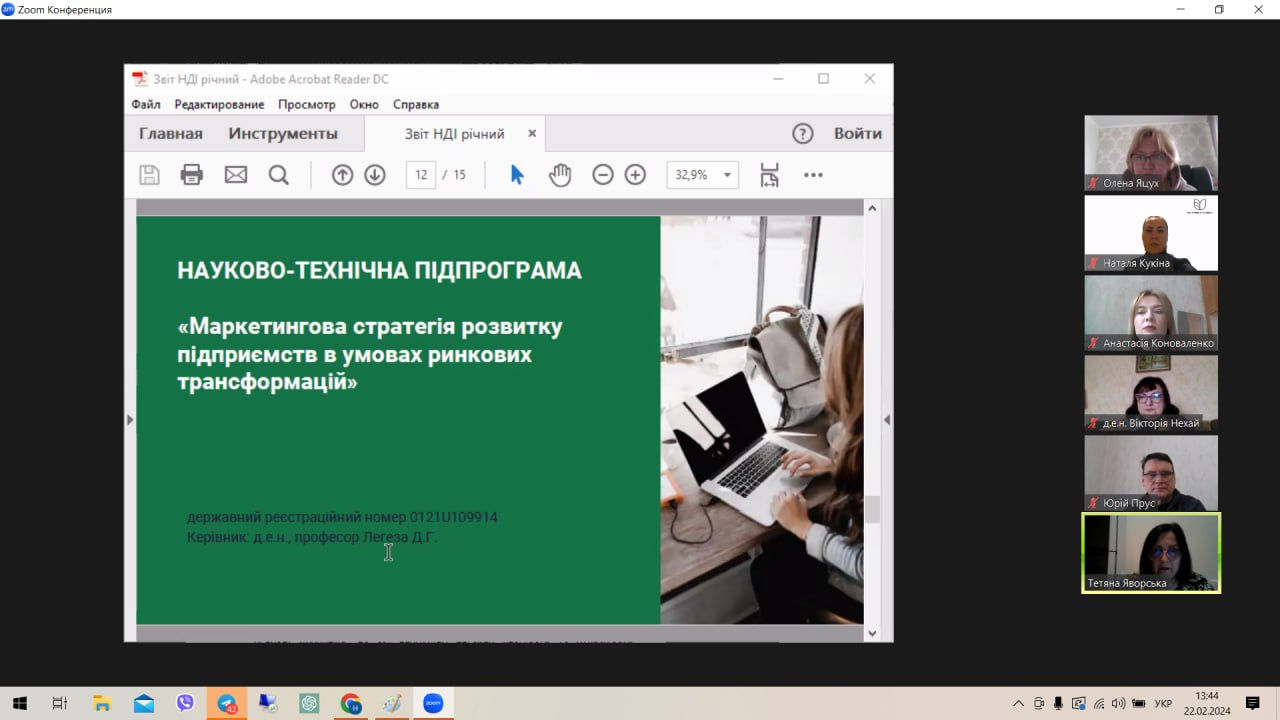
Task: Click the envelope email icon
Action: 235,175
